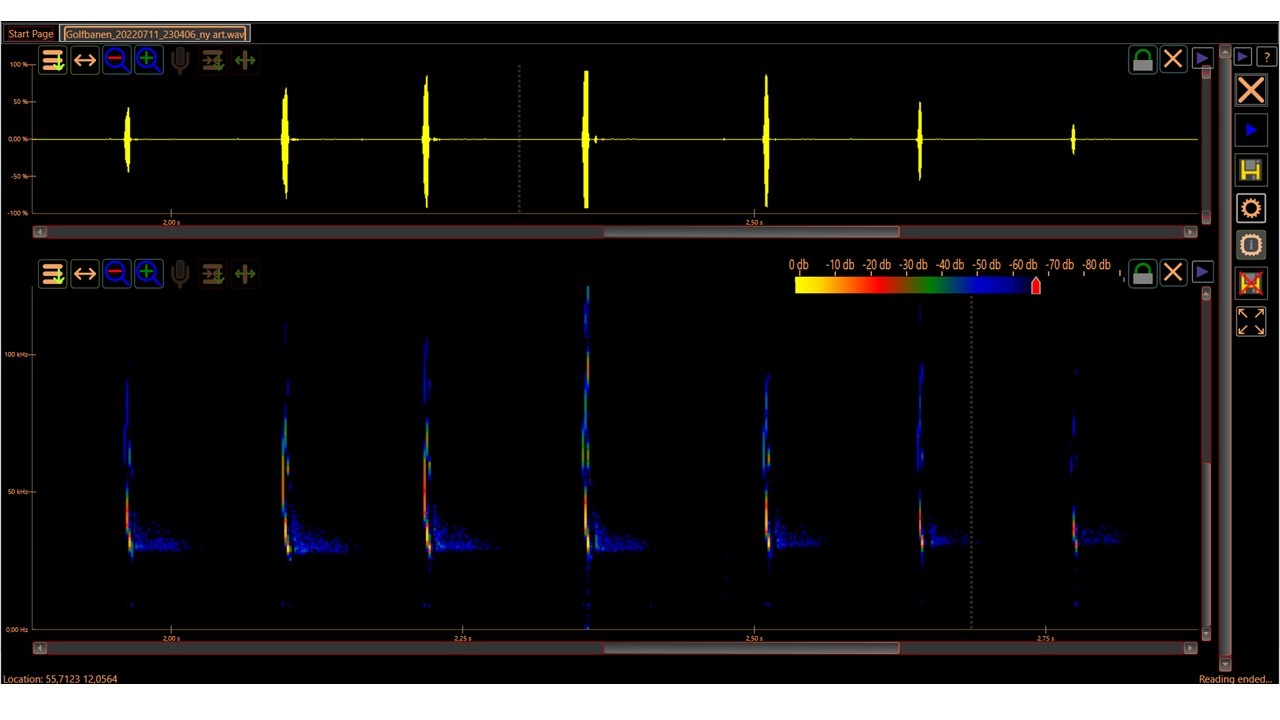
Task: Zoom in on the spectrogram view
Action: [x=148, y=274]
